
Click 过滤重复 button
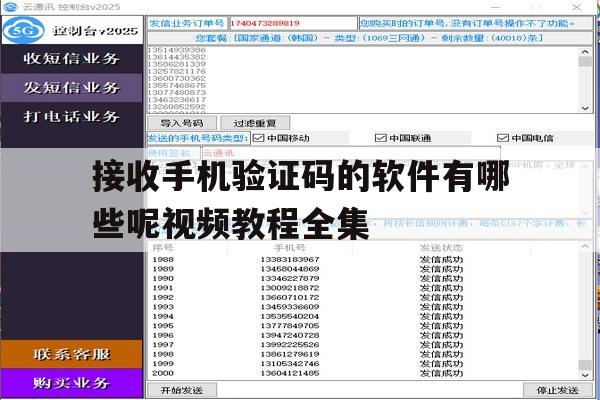tap(255, 123)
